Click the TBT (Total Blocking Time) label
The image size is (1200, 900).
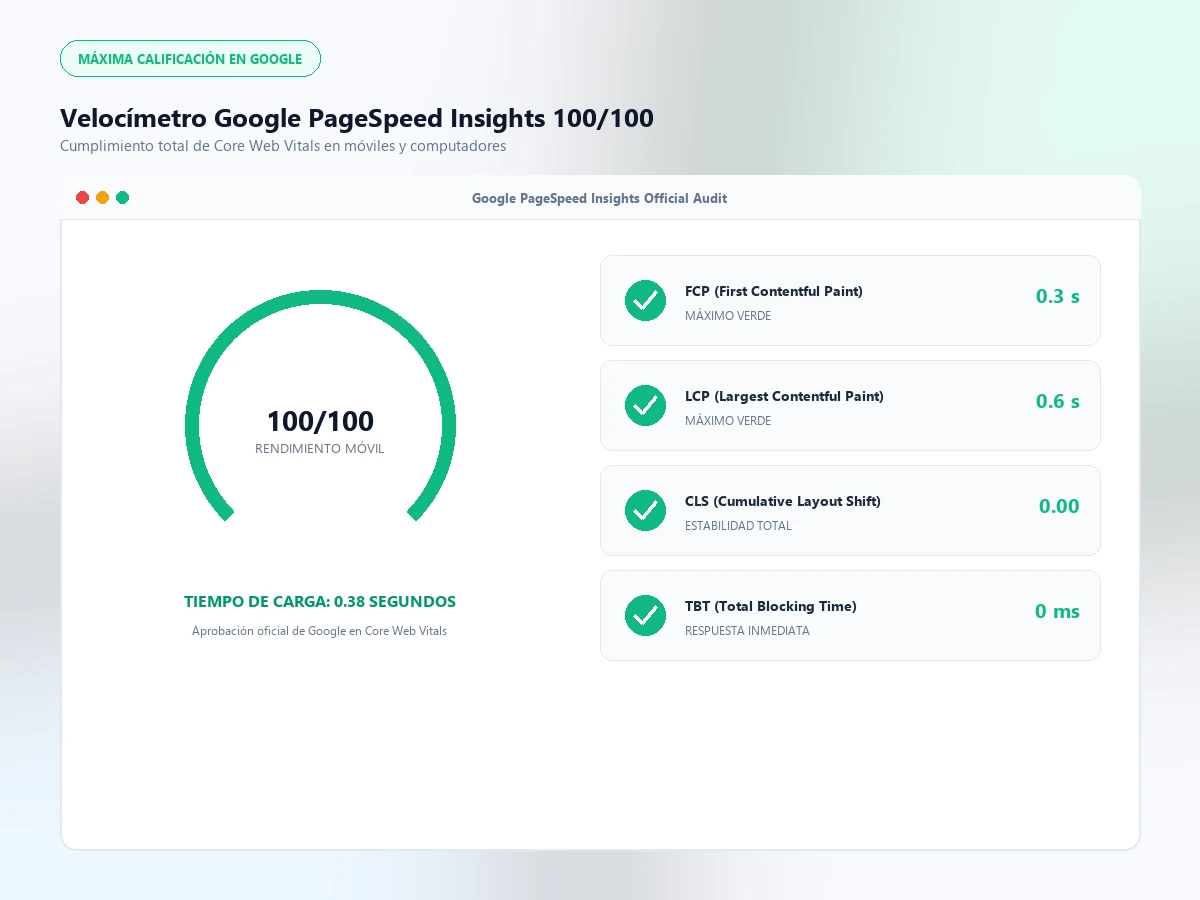point(771,606)
